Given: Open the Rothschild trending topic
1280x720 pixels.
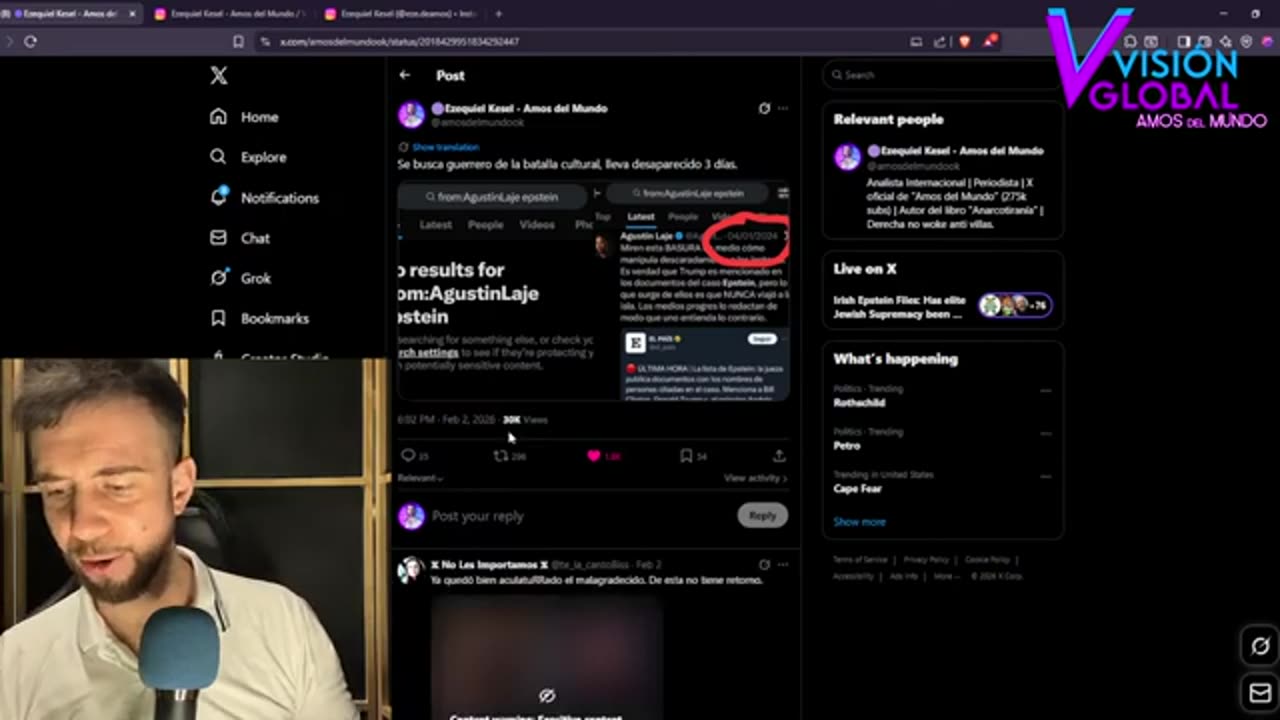Looking at the screenshot, I should (x=857, y=403).
